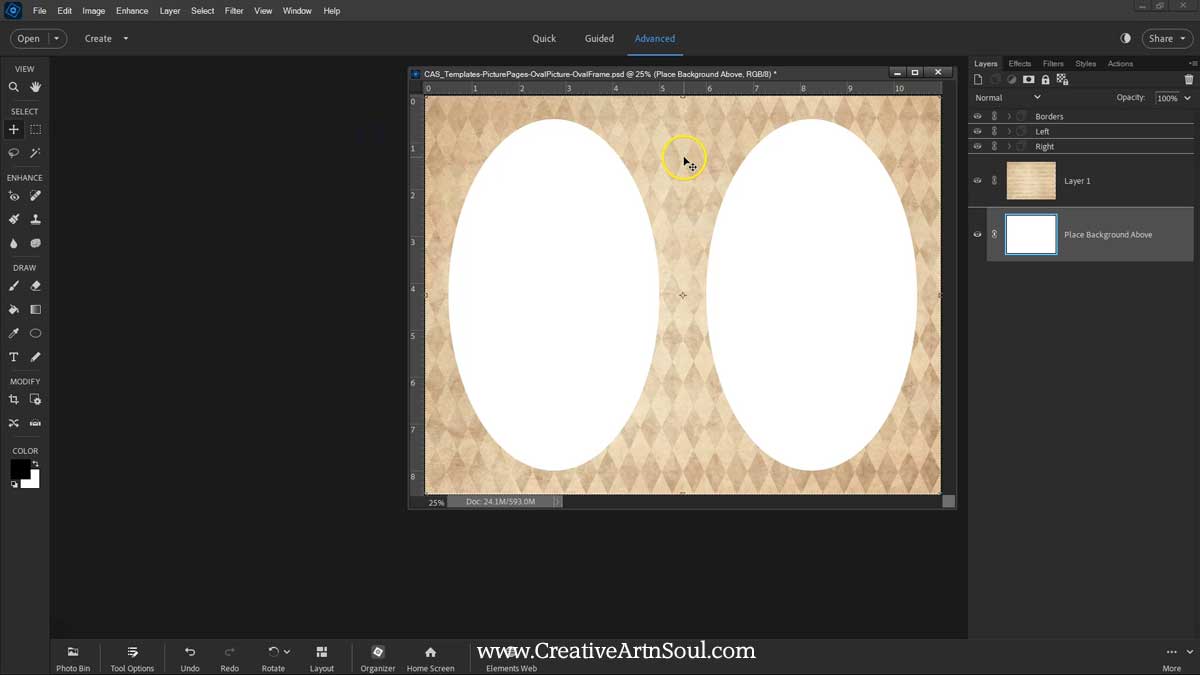Select the Color Picker eyedropper tool
Image resolution: width=1200 pixels, height=675 pixels.
[x=14, y=333]
